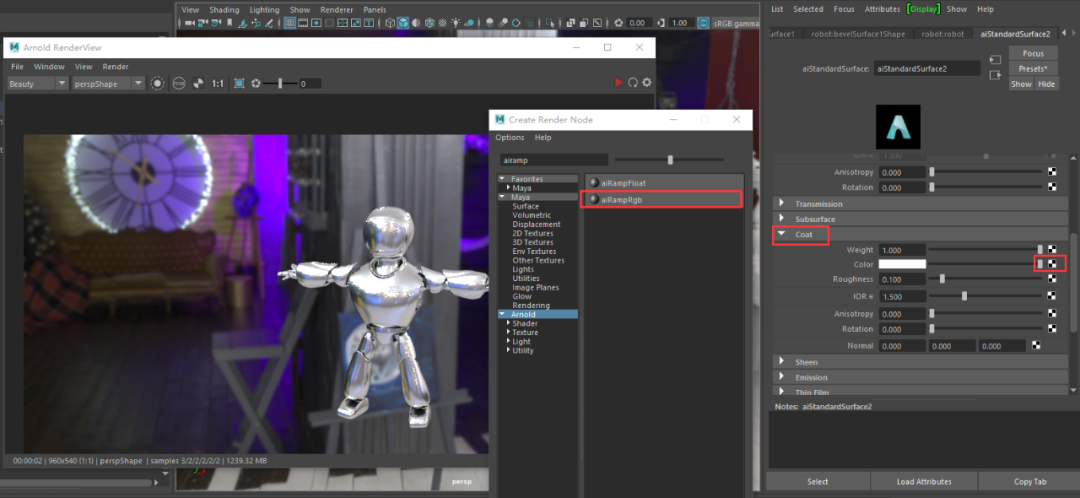Switch to the robot:robot tab
The width and height of the screenshot is (1080, 498).
pos(943,33)
